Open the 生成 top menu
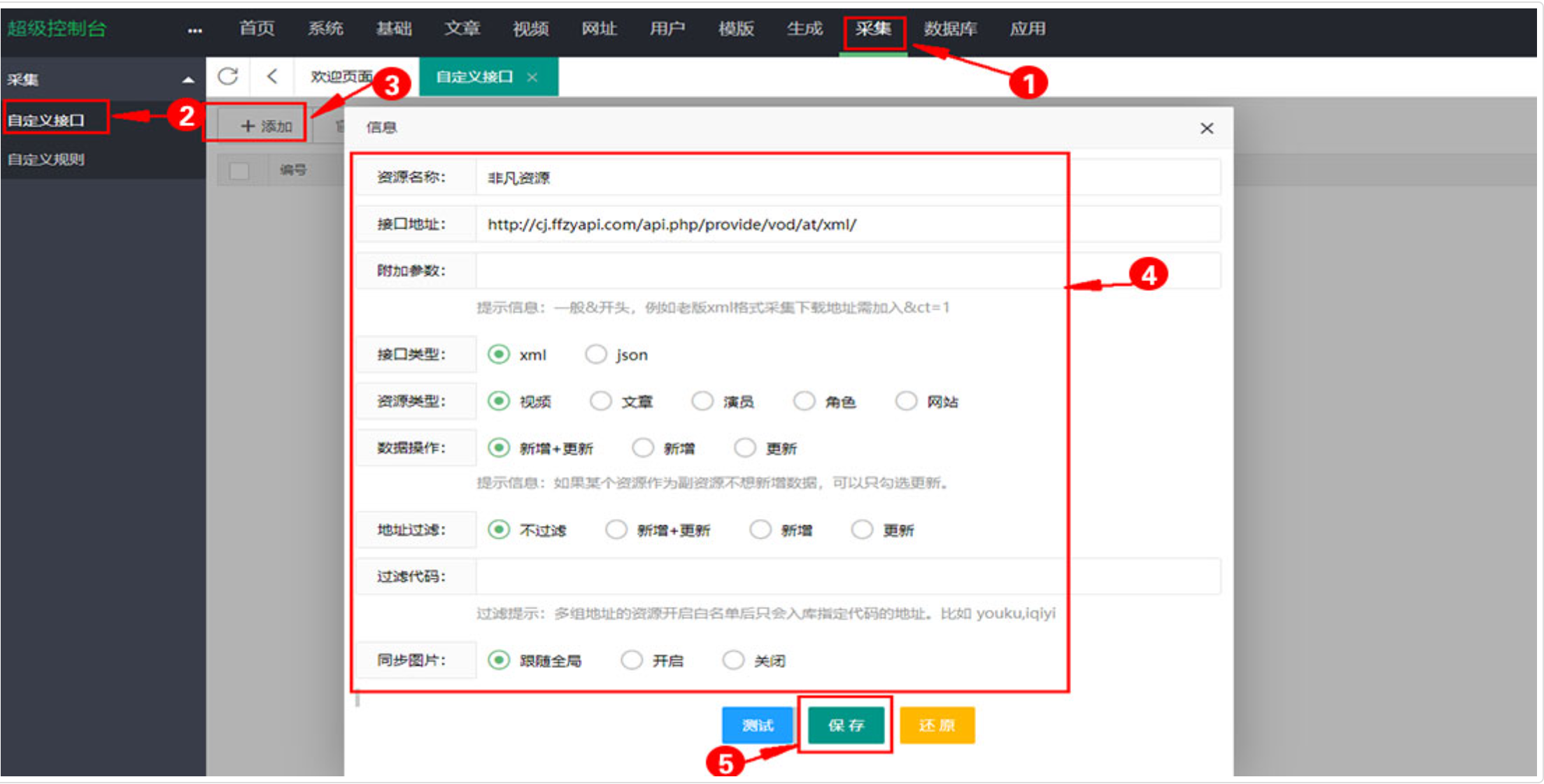Screen dimensions: 1544x784 pos(805,29)
